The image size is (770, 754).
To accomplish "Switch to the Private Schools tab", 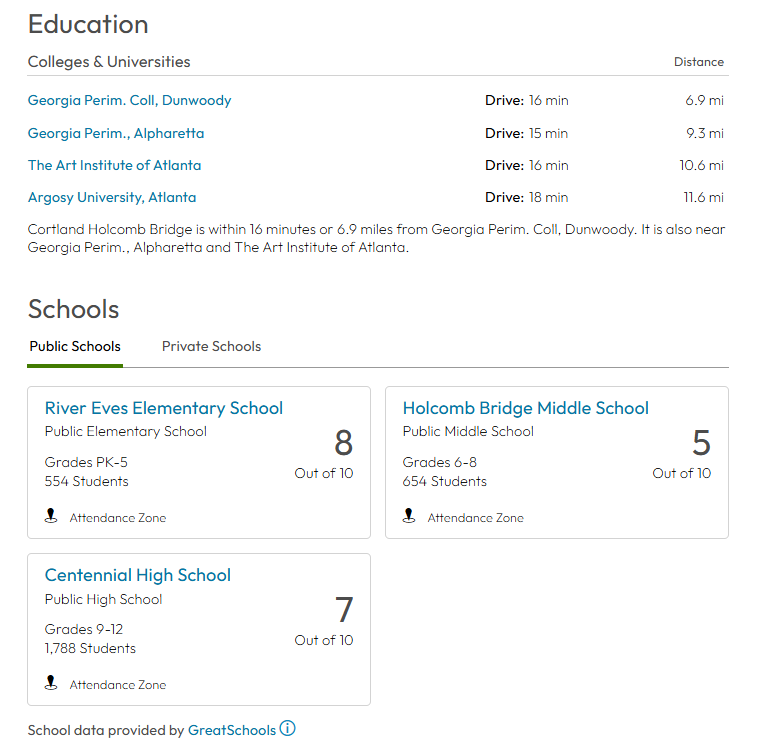I will [x=211, y=347].
